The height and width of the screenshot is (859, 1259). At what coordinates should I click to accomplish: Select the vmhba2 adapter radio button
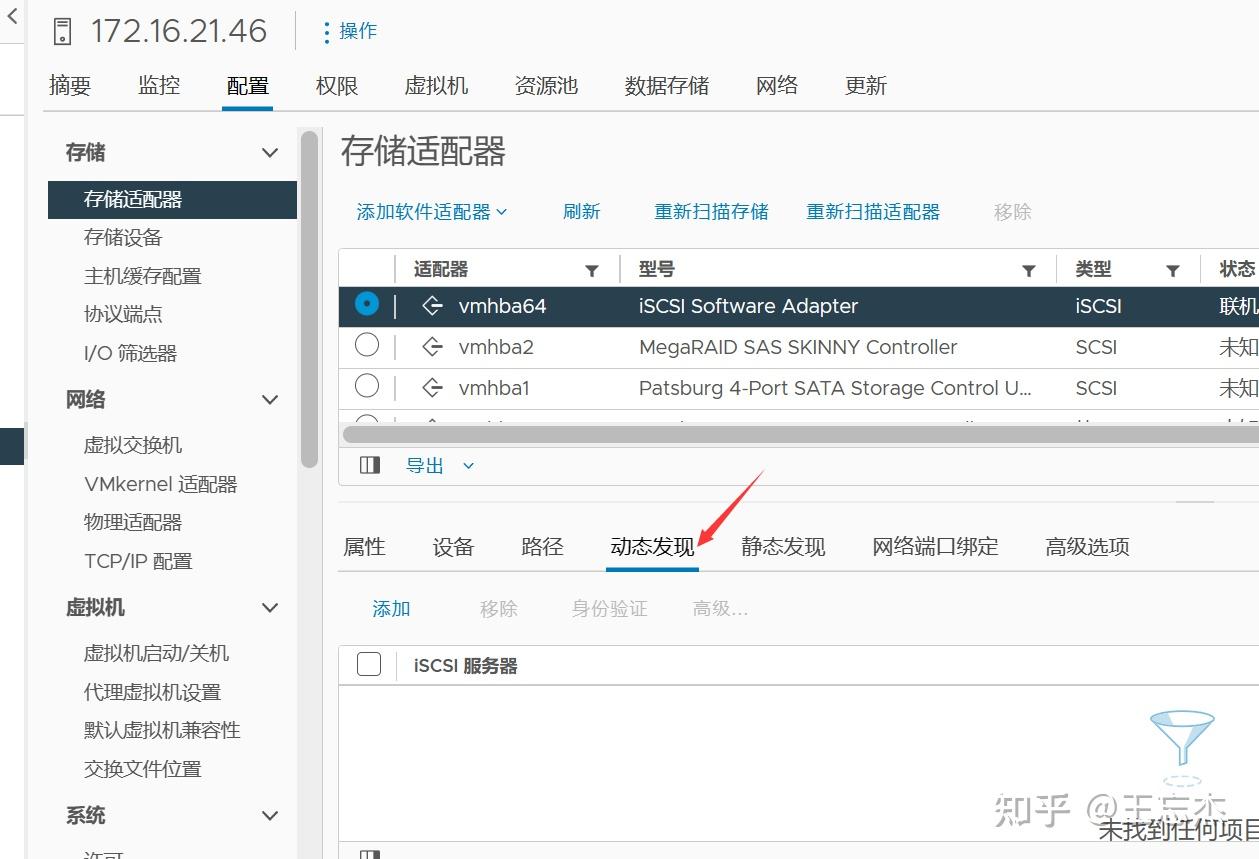pyautogui.click(x=367, y=347)
